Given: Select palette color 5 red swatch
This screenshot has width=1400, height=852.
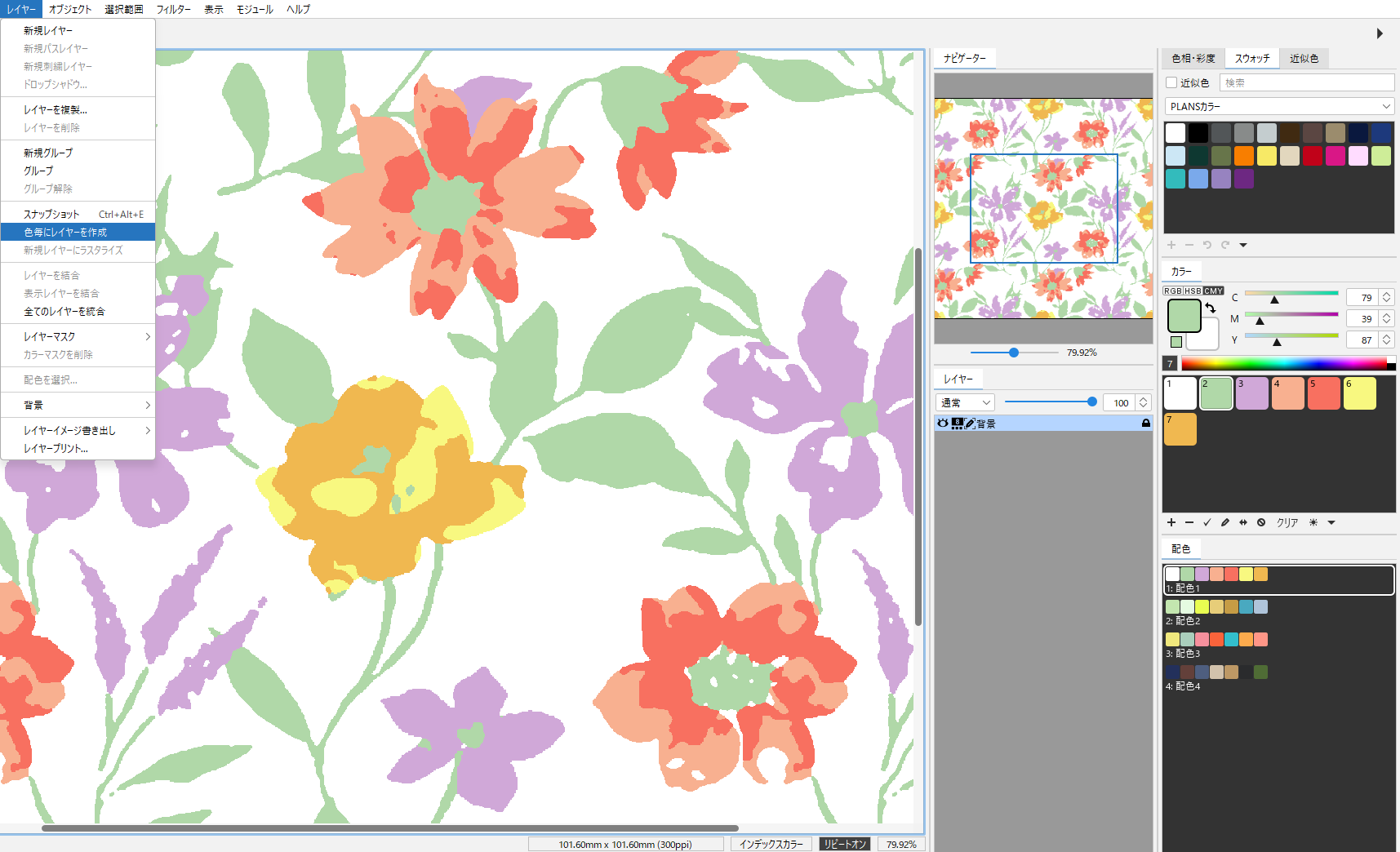Looking at the screenshot, I should click(x=1323, y=393).
